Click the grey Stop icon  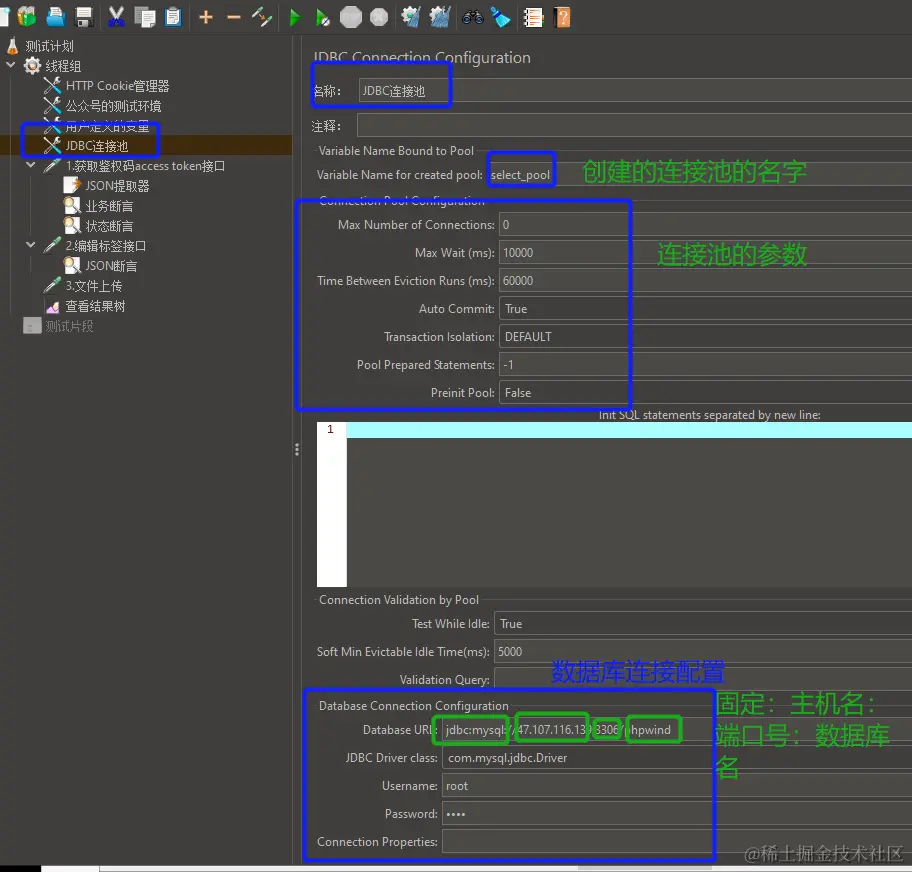coord(351,17)
